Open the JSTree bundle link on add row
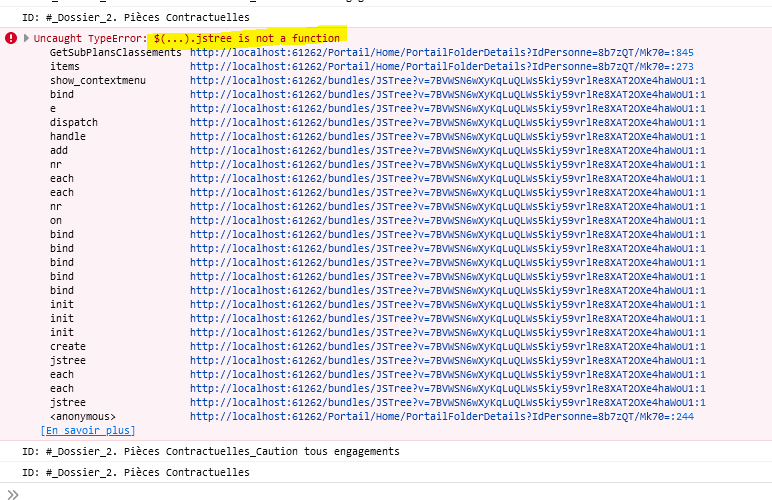This screenshot has height=500, width=772. point(448,151)
